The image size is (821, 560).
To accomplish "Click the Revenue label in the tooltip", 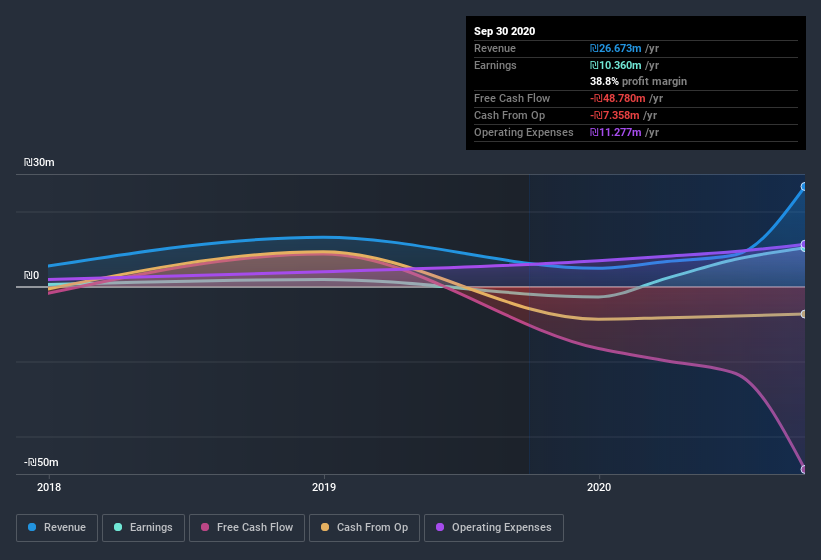I will pyautogui.click(x=495, y=48).
